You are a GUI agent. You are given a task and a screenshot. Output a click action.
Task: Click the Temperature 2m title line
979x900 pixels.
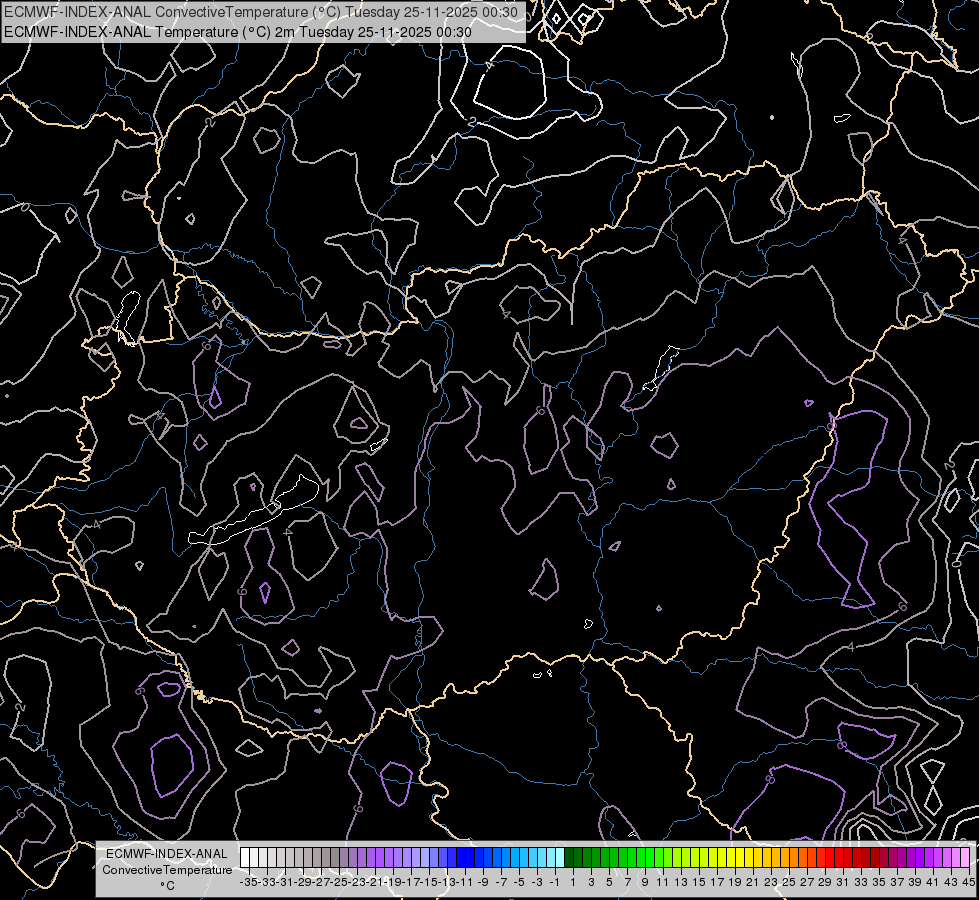pos(238,32)
